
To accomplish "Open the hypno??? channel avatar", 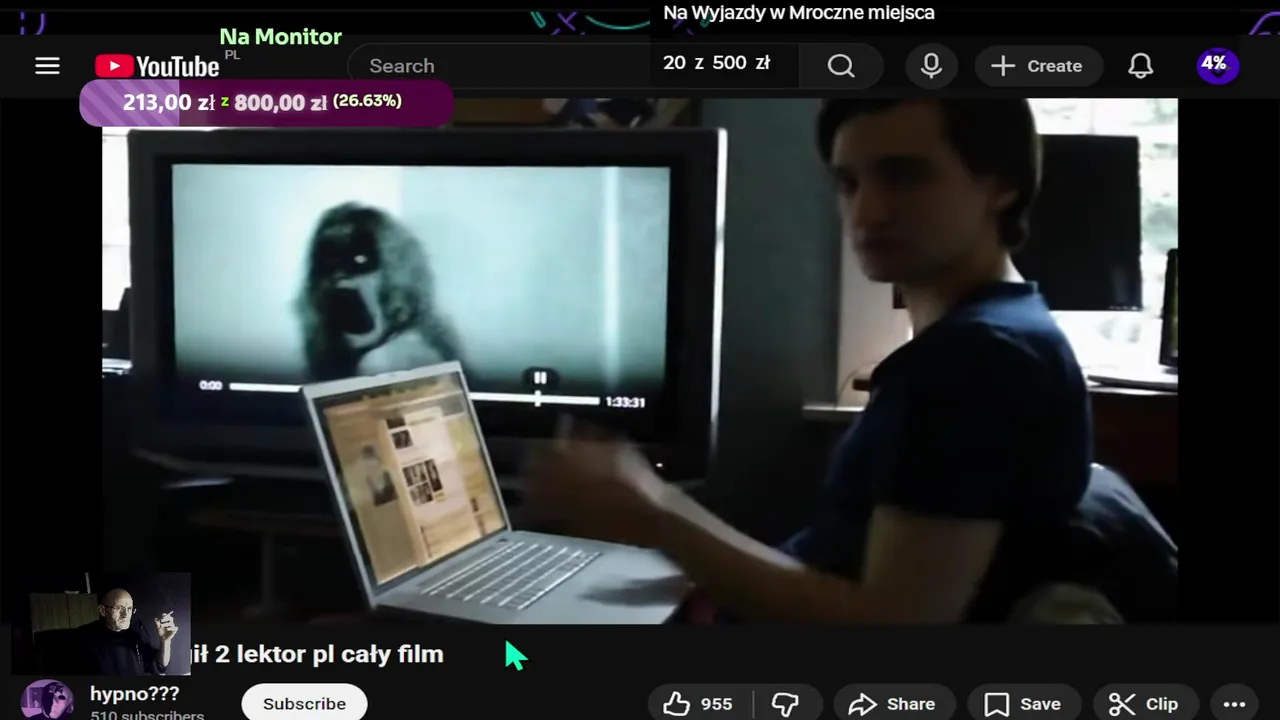I will [x=47, y=701].
